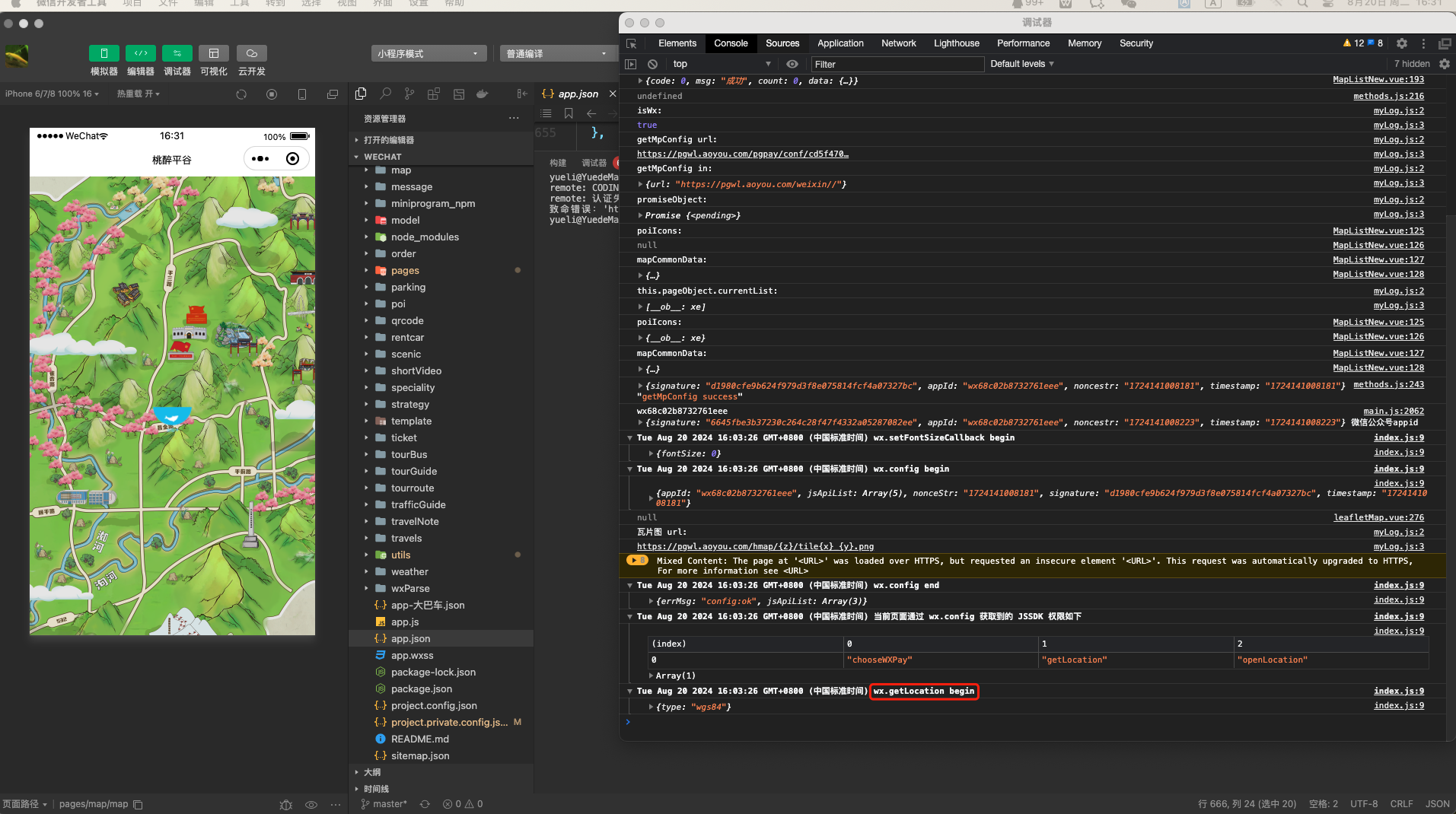Activate the inspect element picker in debugger
Viewport: 1456px width, 814px height.
tap(631, 43)
